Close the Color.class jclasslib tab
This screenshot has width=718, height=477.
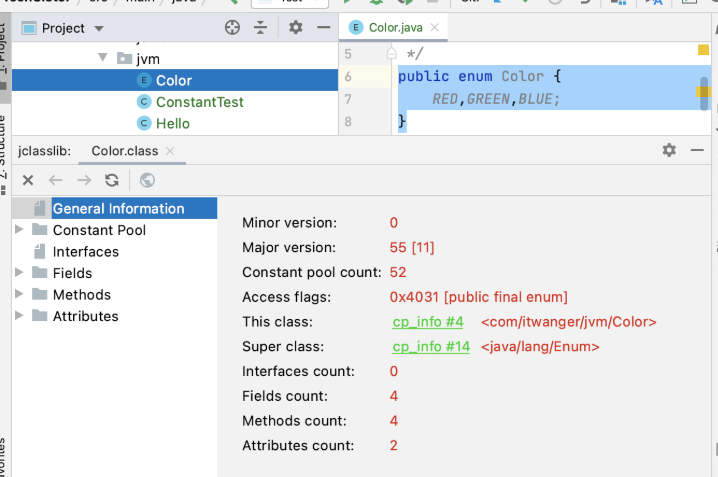pos(170,151)
